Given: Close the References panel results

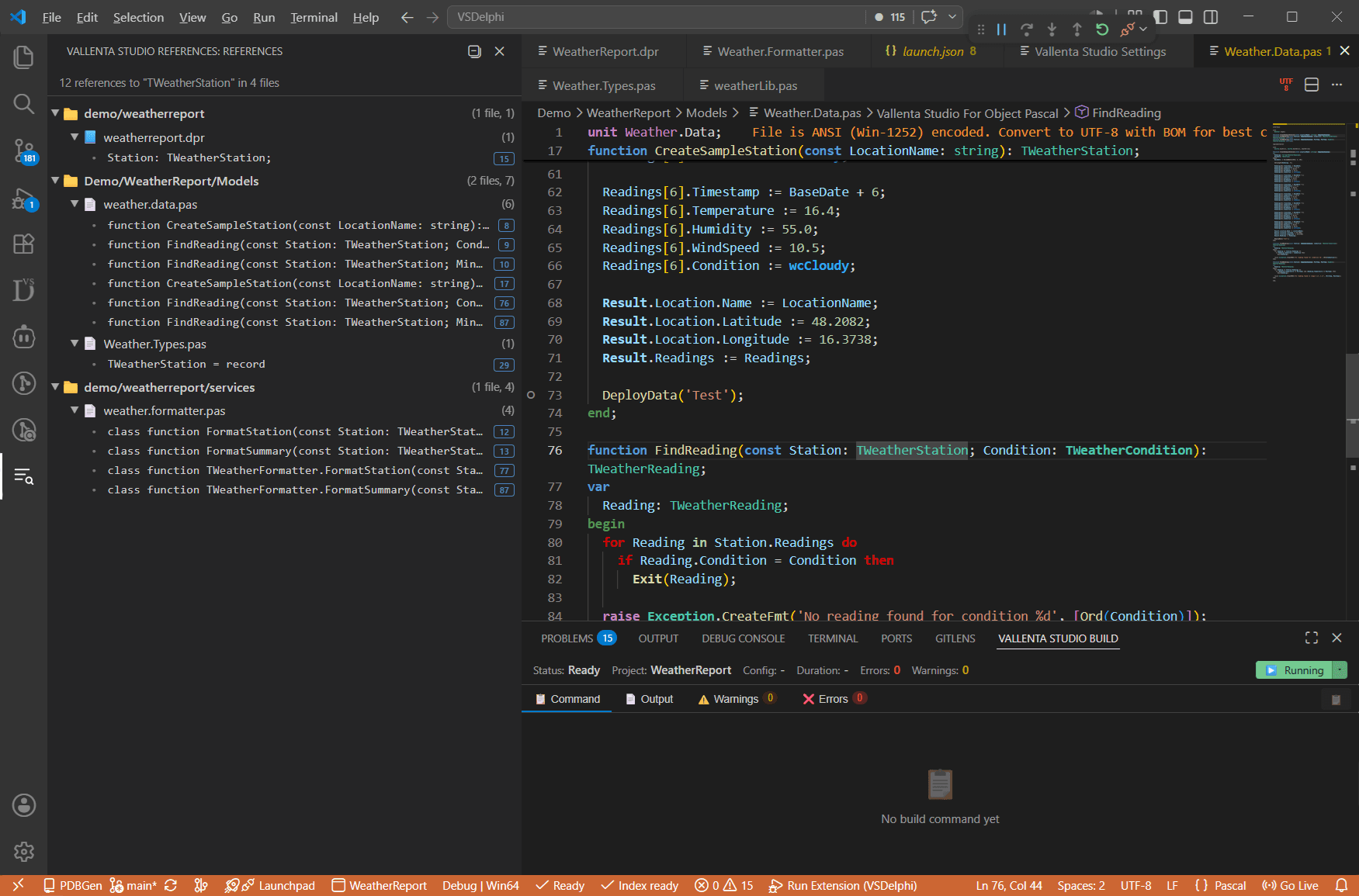Looking at the screenshot, I should click(500, 51).
